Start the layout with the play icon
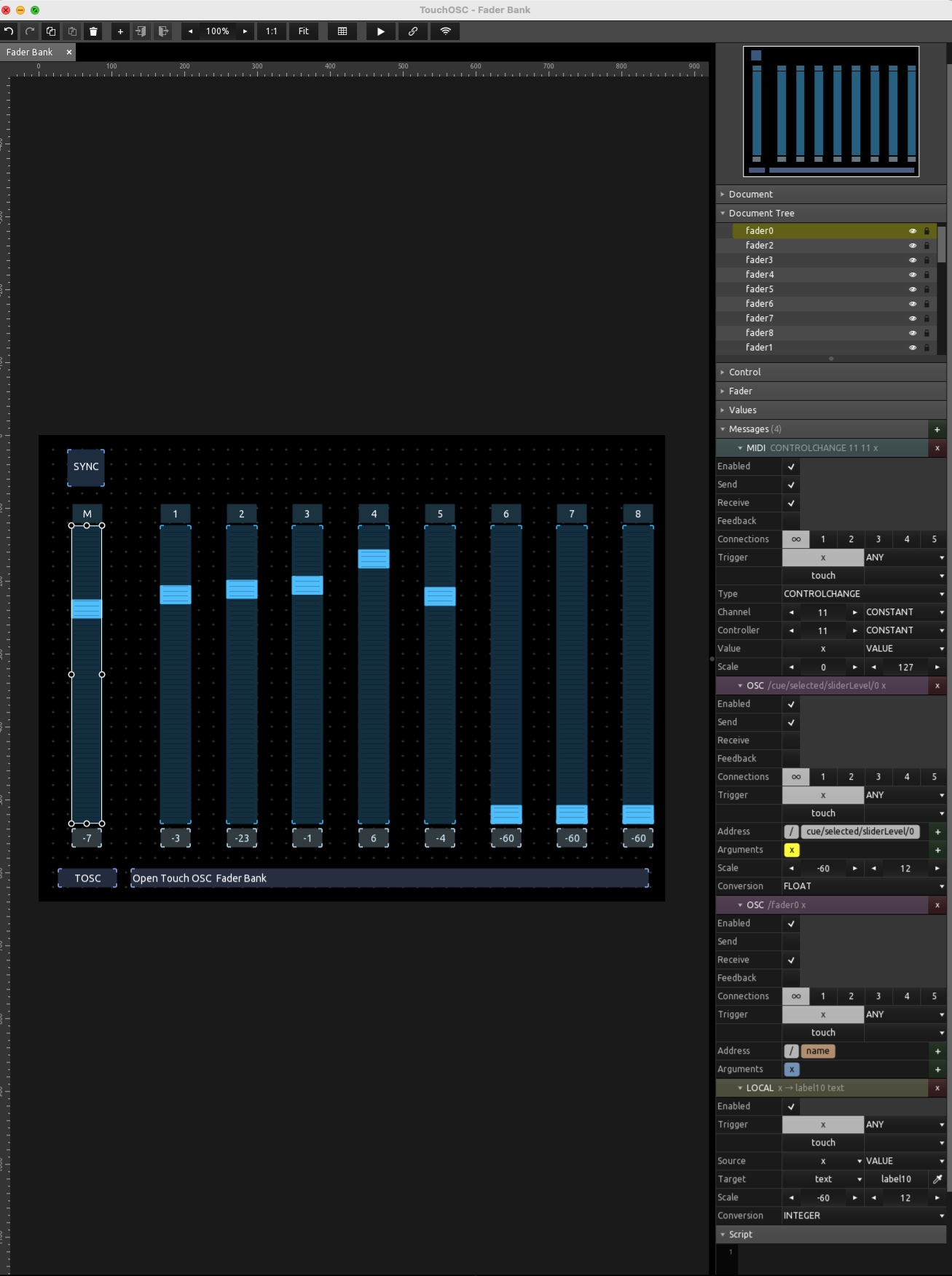The image size is (952, 1276). 380,31
